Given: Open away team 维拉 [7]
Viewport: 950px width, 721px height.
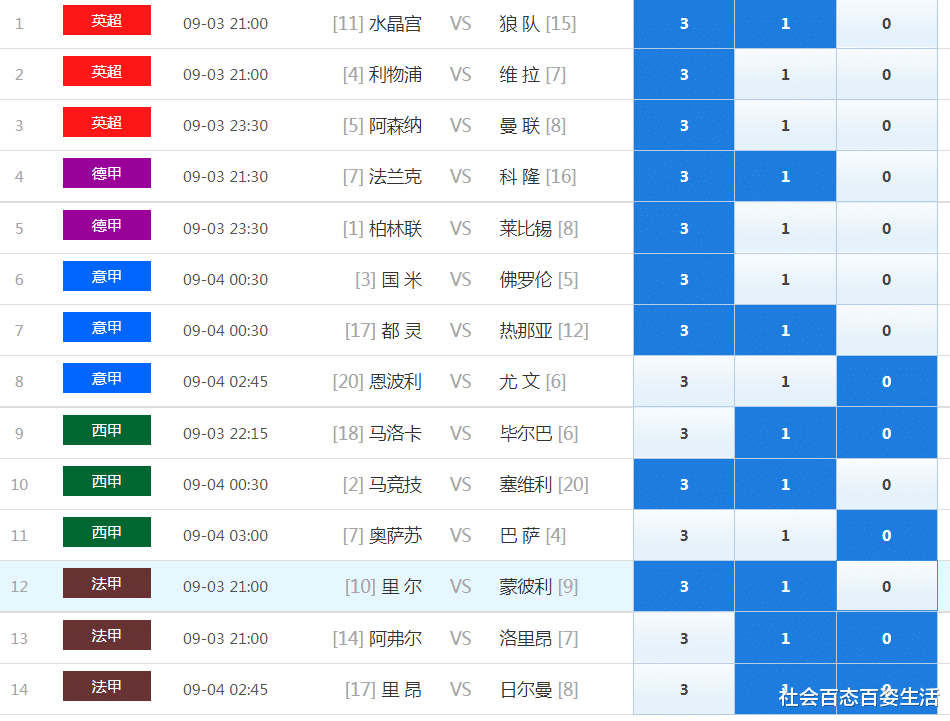Looking at the screenshot, I should [533, 75].
